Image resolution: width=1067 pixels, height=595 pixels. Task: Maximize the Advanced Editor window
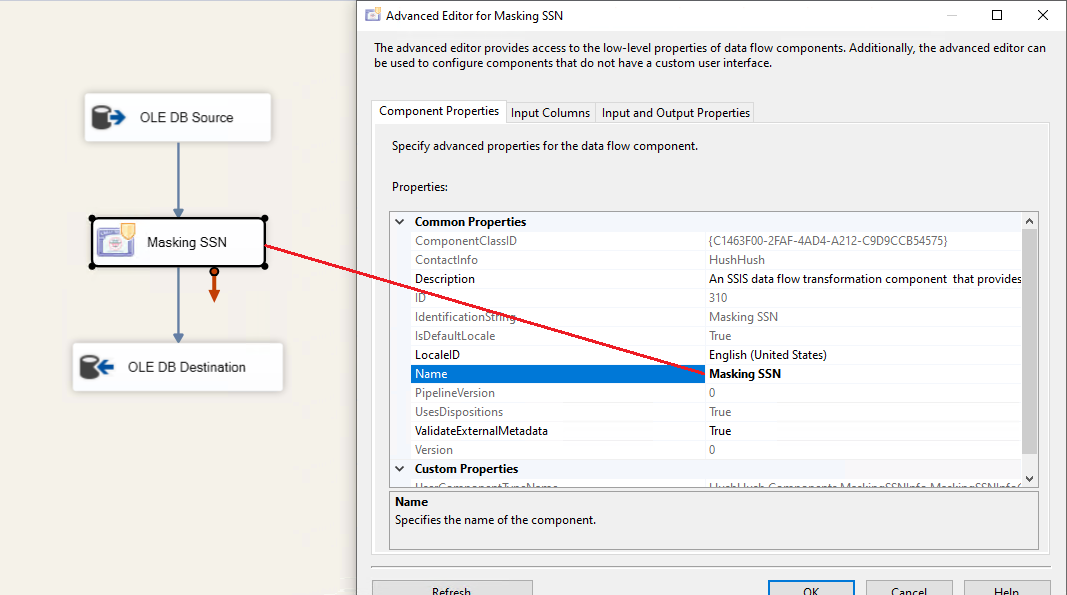tap(997, 15)
